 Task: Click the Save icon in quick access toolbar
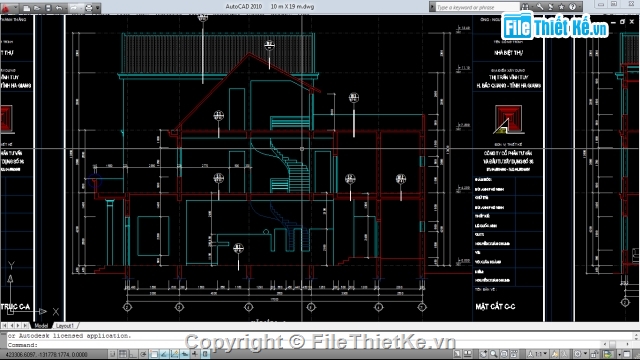pos(48,8)
